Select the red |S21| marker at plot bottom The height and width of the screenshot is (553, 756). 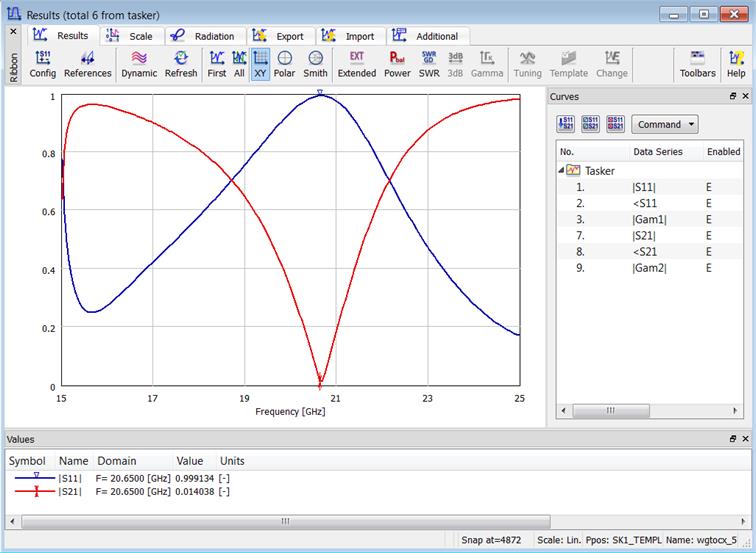point(320,380)
